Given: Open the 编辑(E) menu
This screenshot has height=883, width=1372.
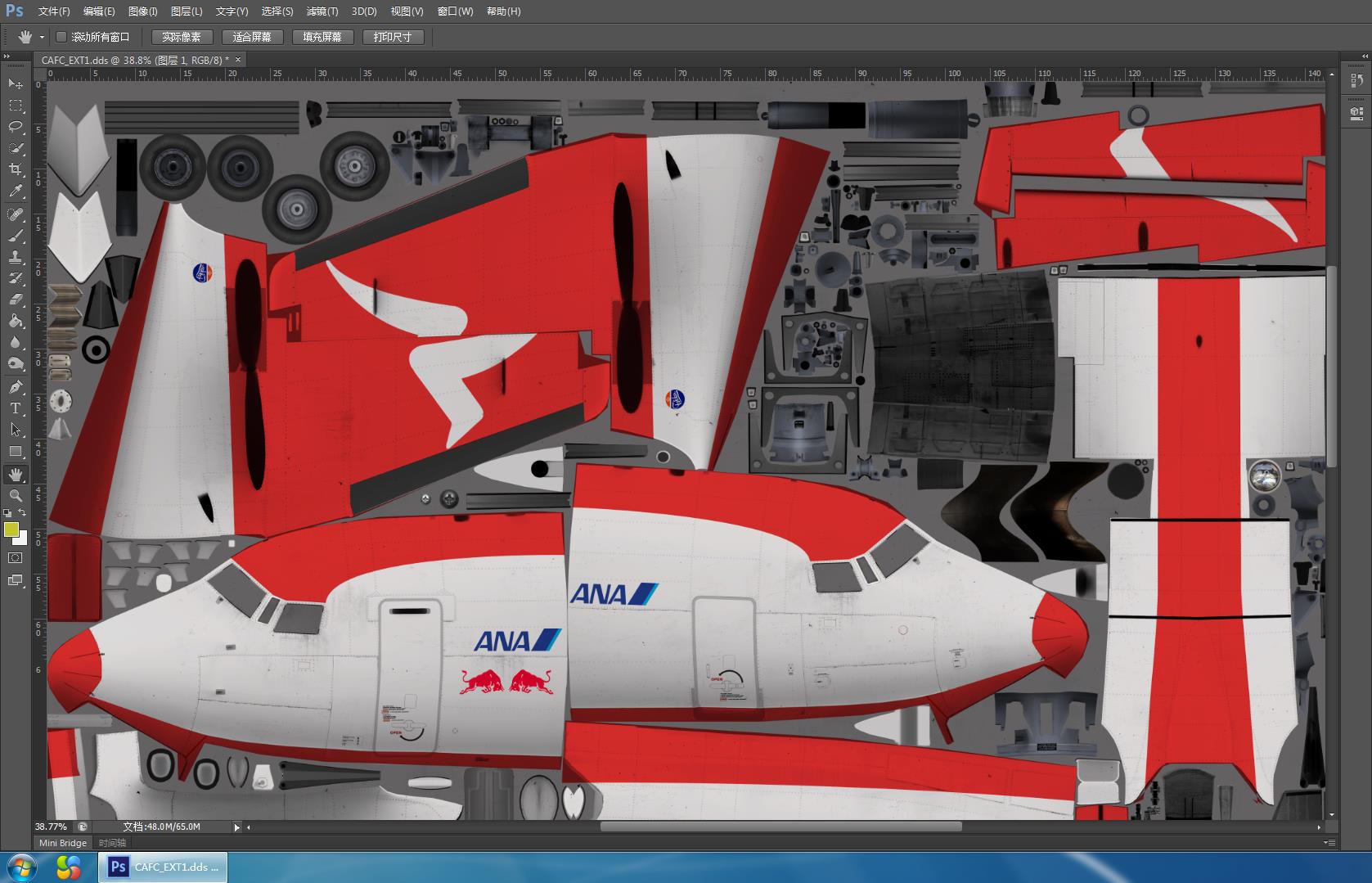Looking at the screenshot, I should pyautogui.click(x=99, y=11).
